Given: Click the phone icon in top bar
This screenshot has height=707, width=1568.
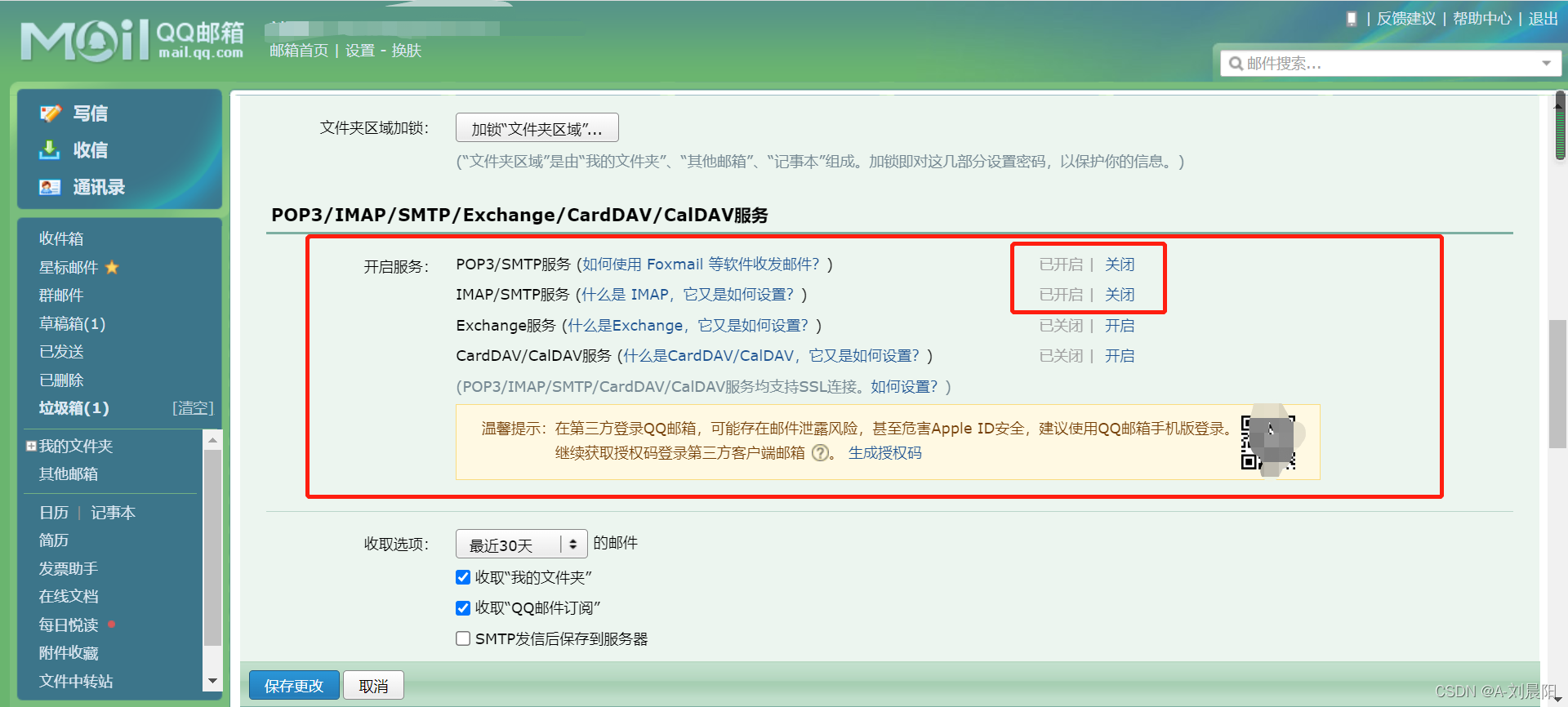Looking at the screenshot, I should coord(1352,19).
